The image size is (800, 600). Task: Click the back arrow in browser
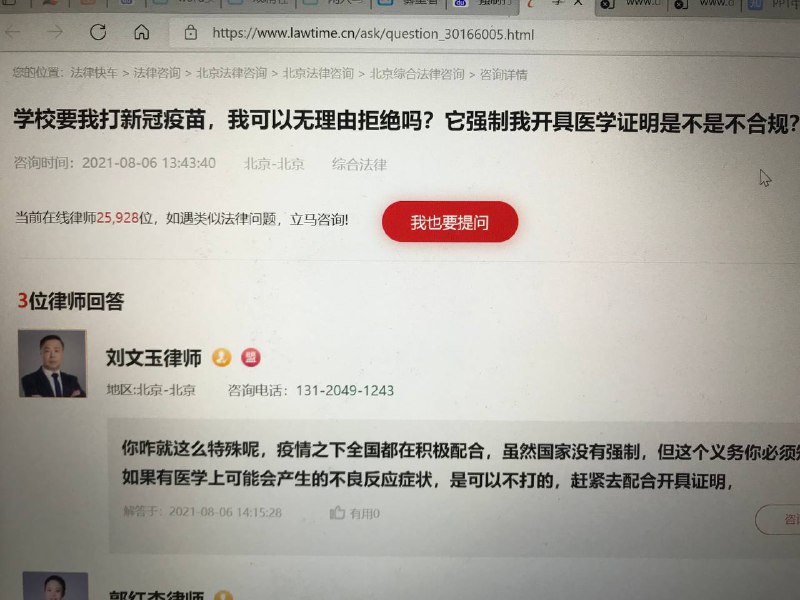pyautogui.click(x=12, y=32)
